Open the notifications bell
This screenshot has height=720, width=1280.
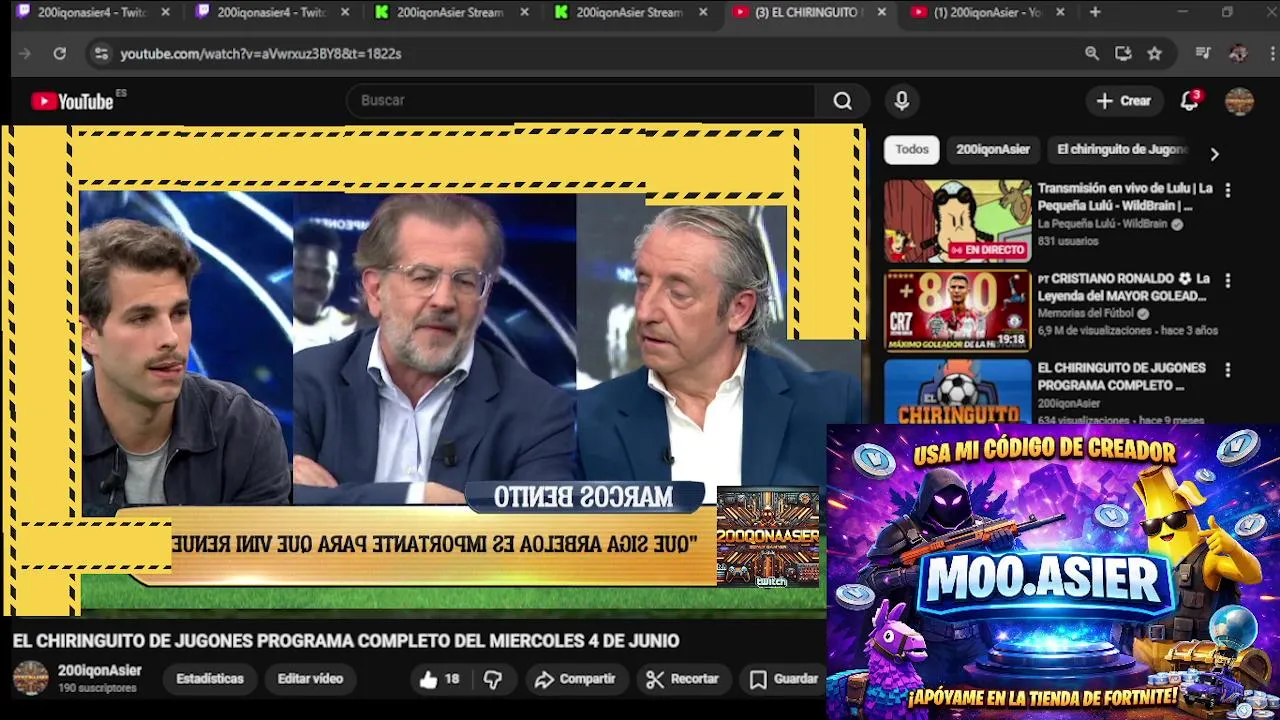click(1189, 101)
